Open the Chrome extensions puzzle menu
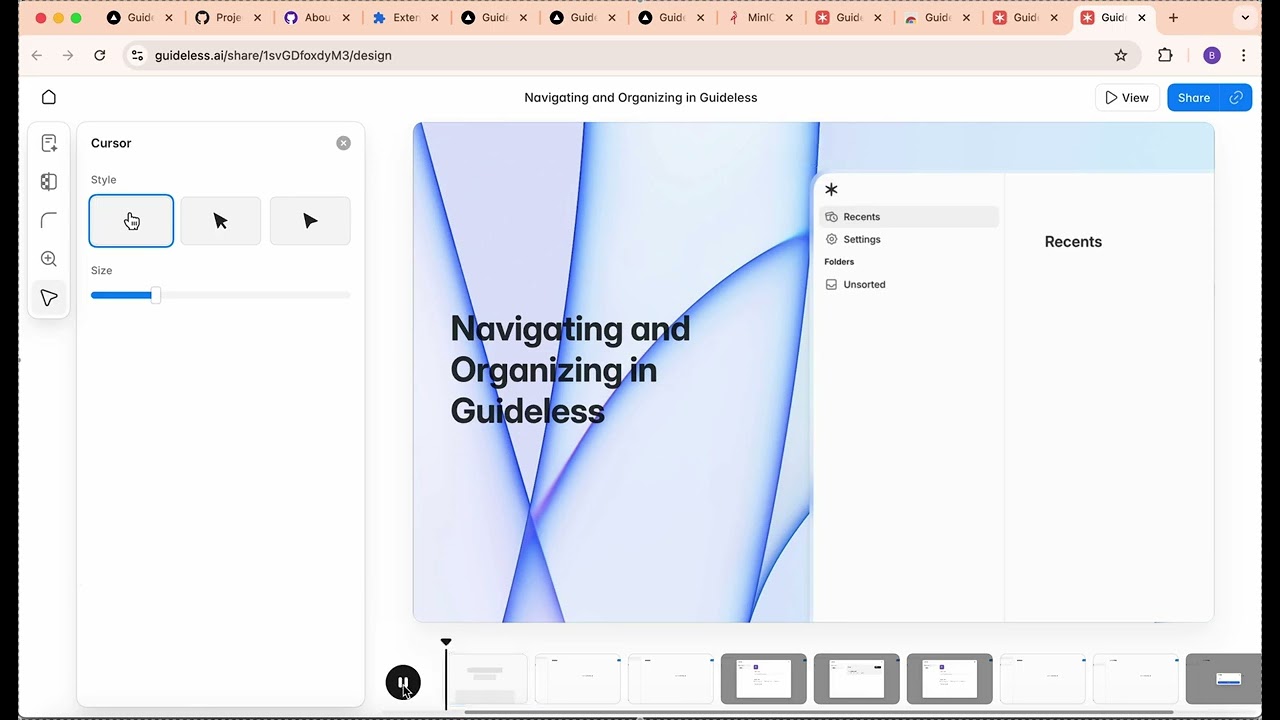The image size is (1280, 720). [1165, 55]
